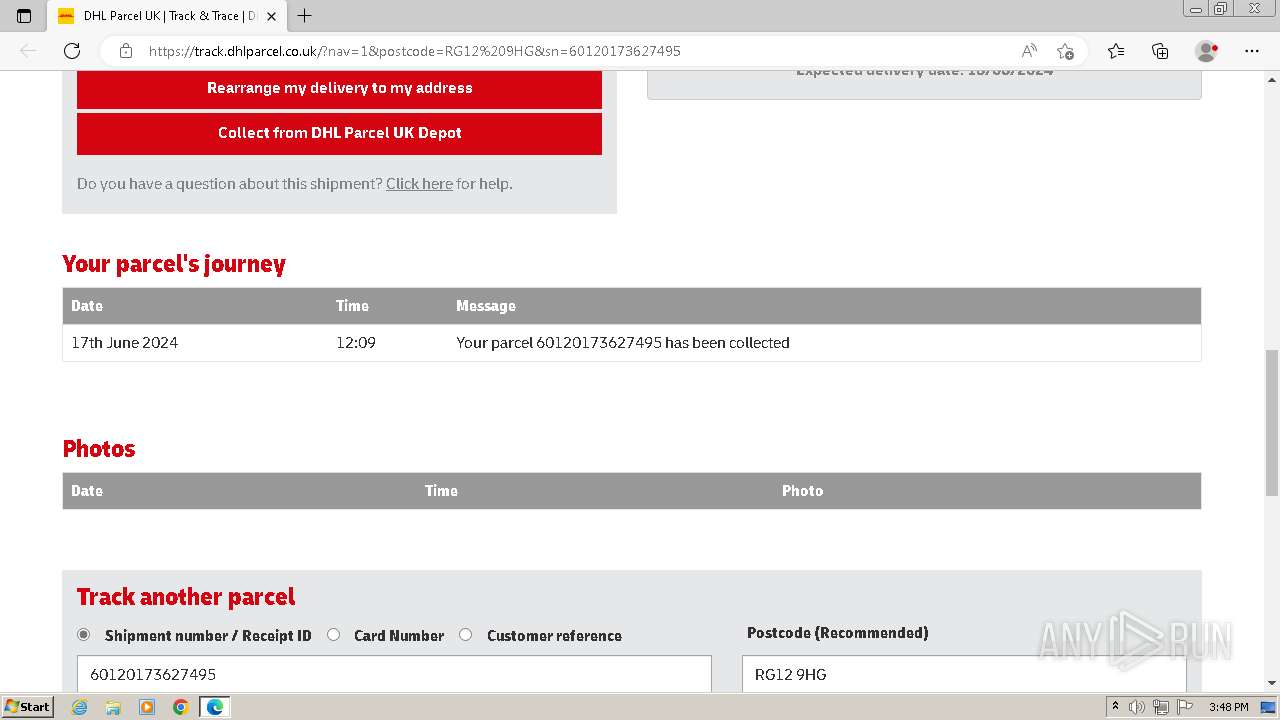This screenshot has height=720, width=1280.
Task: Restore down the browser window
Action: pyautogui.click(x=1221, y=9)
